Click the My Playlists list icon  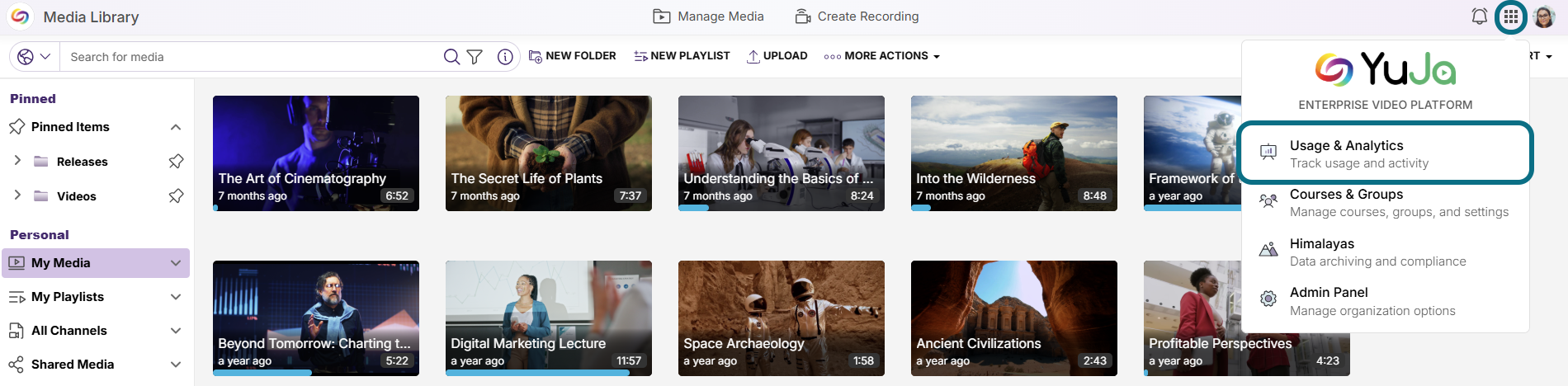pyautogui.click(x=17, y=297)
